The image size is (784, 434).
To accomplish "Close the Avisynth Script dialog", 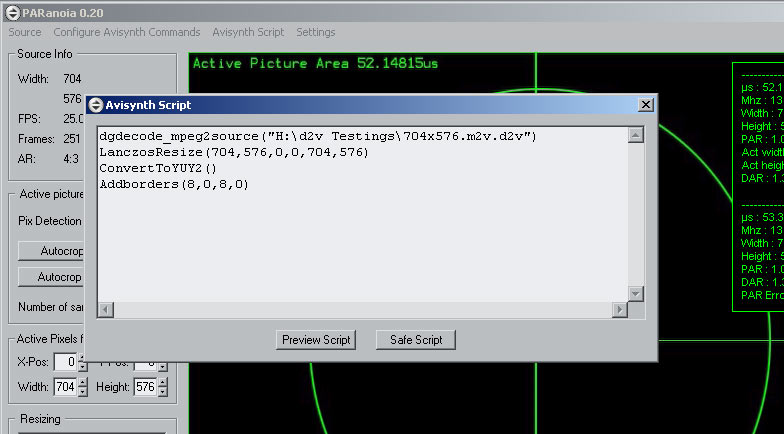I will [x=646, y=104].
